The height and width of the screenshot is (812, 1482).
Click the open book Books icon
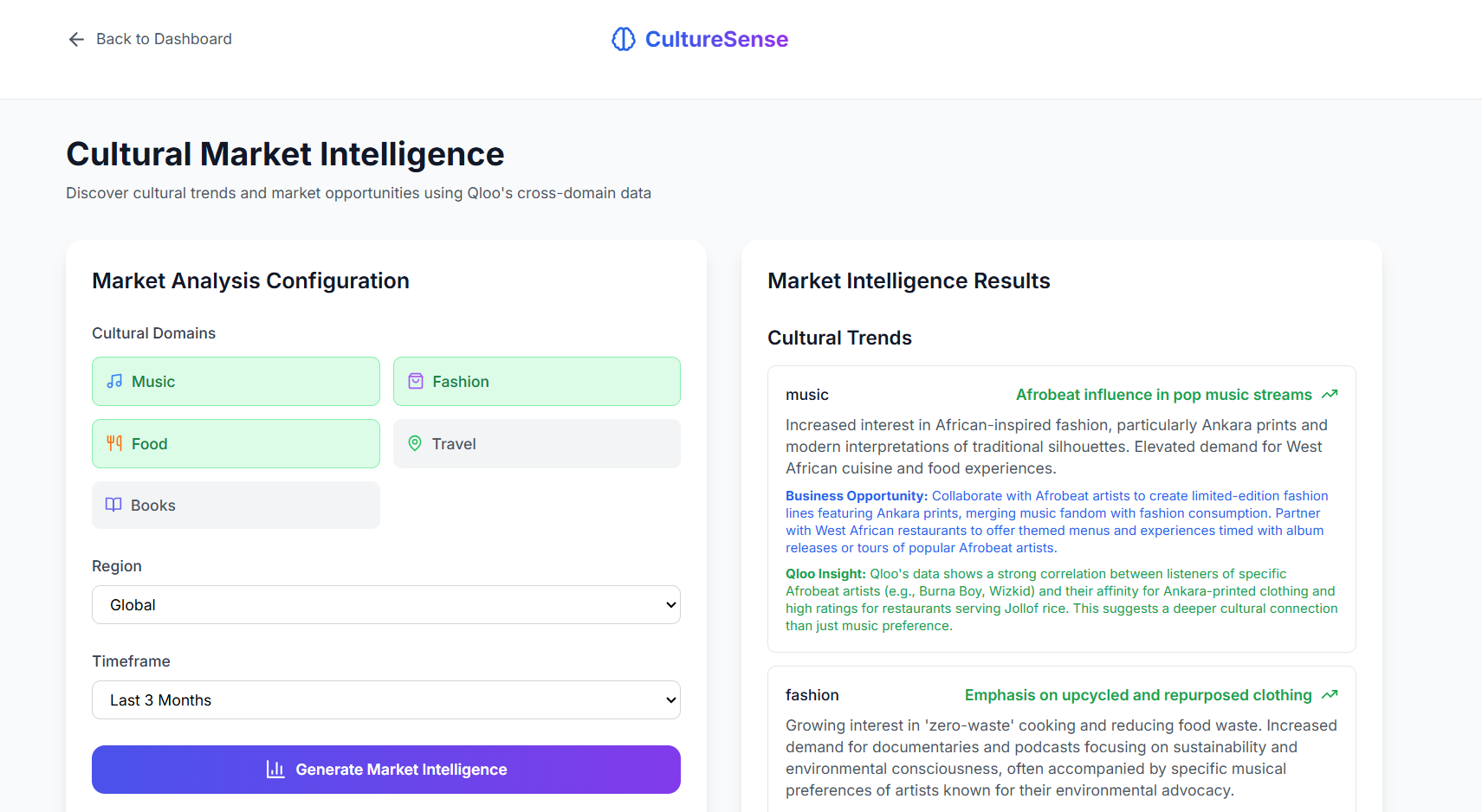[113, 505]
